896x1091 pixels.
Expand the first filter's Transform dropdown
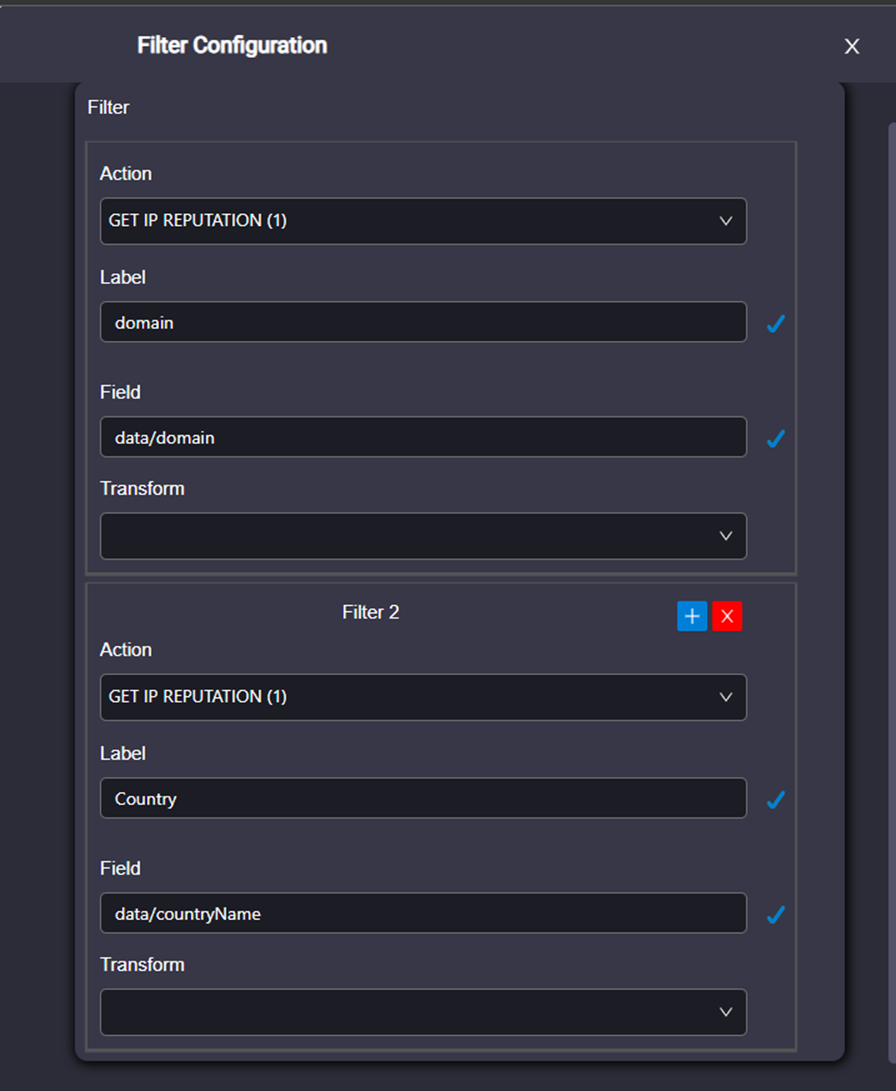[423, 536]
